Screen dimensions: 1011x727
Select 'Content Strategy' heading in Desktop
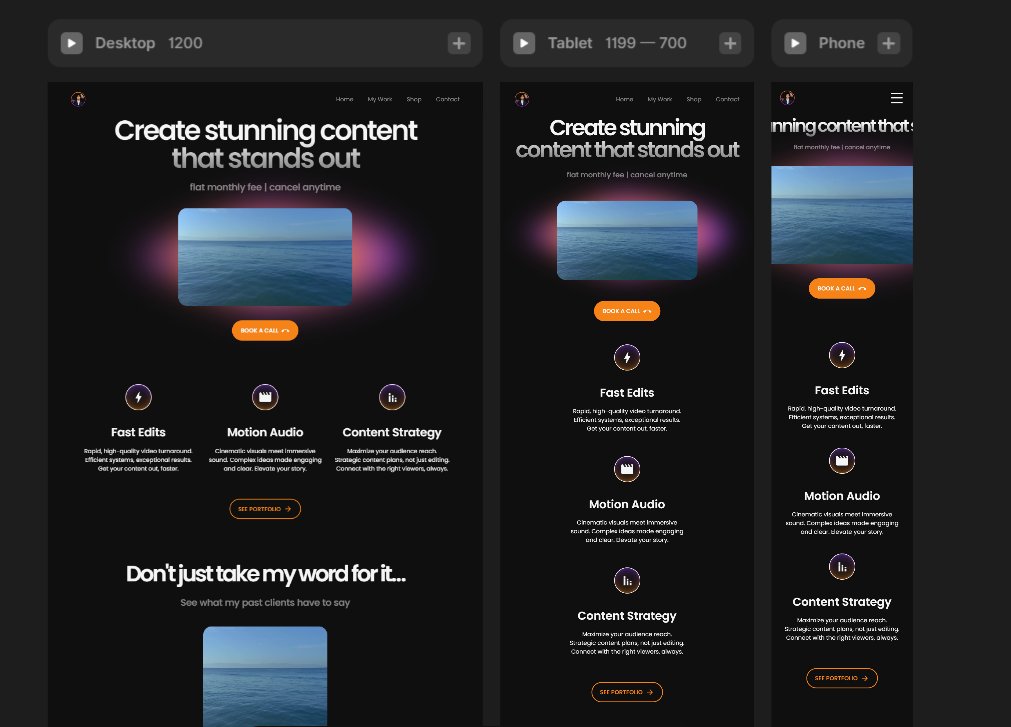(392, 432)
